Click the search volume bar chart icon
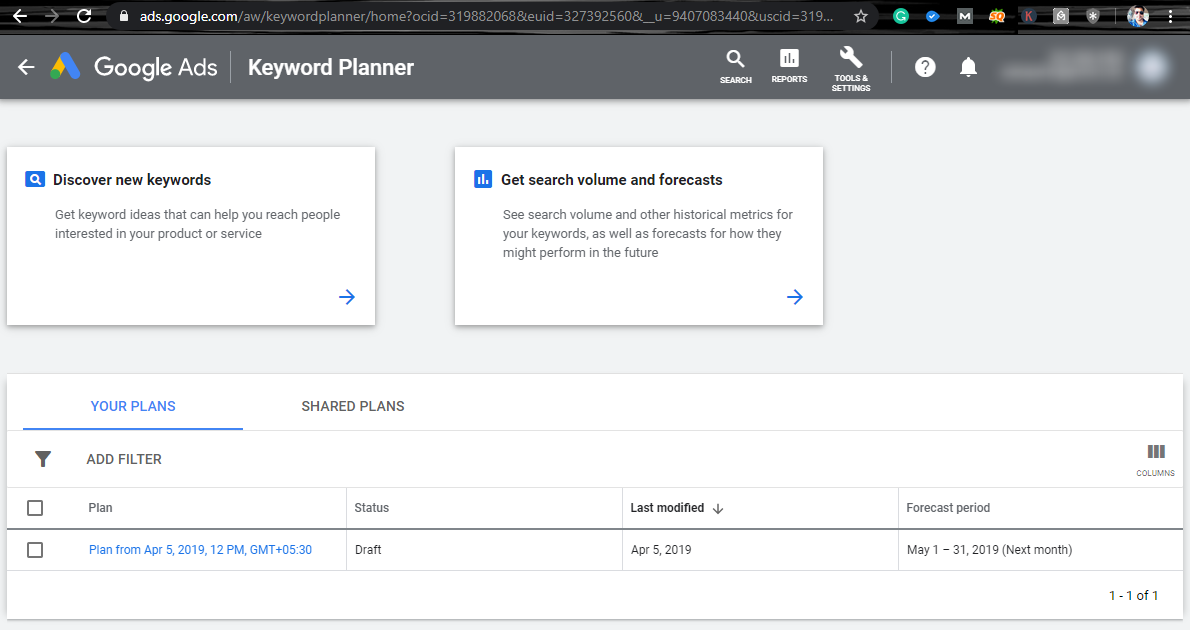The width and height of the screenshot is (1190, 630). (483, 179)
